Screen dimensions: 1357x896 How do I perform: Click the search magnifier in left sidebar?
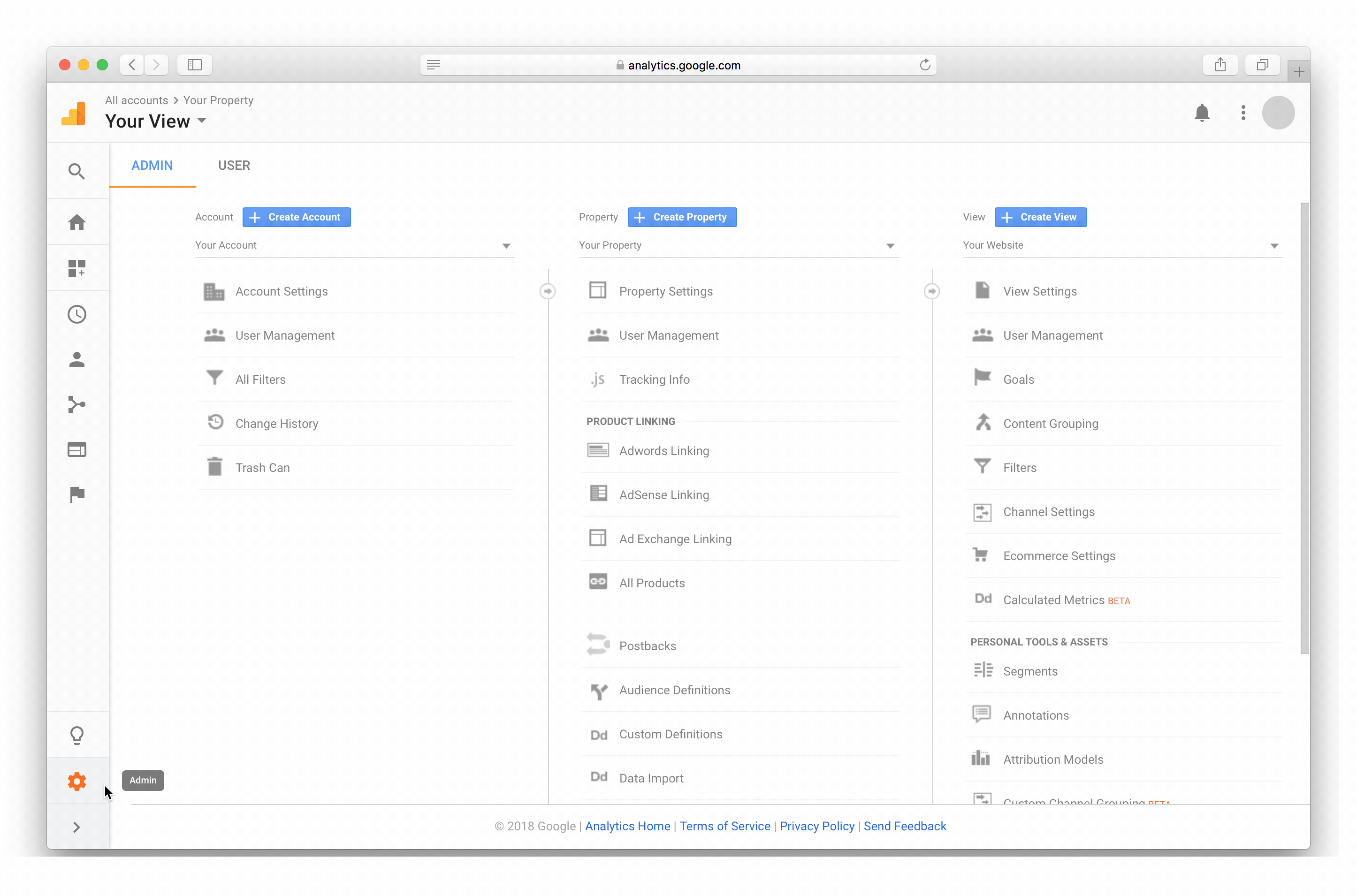pos(76,171)
